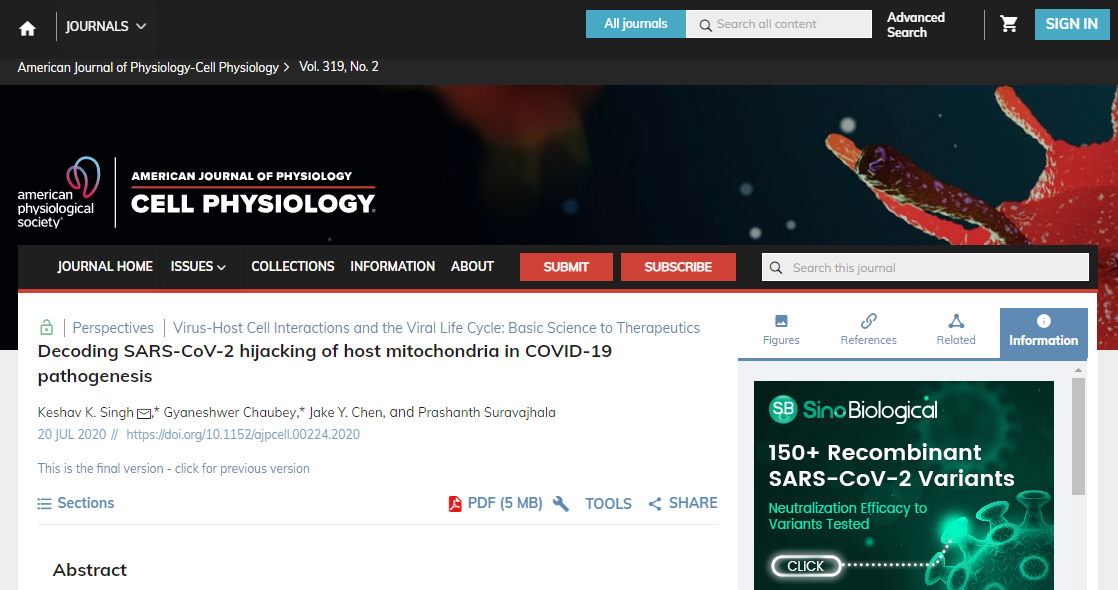Open author Keshav K. Singh's name

(x=86, y=412)
